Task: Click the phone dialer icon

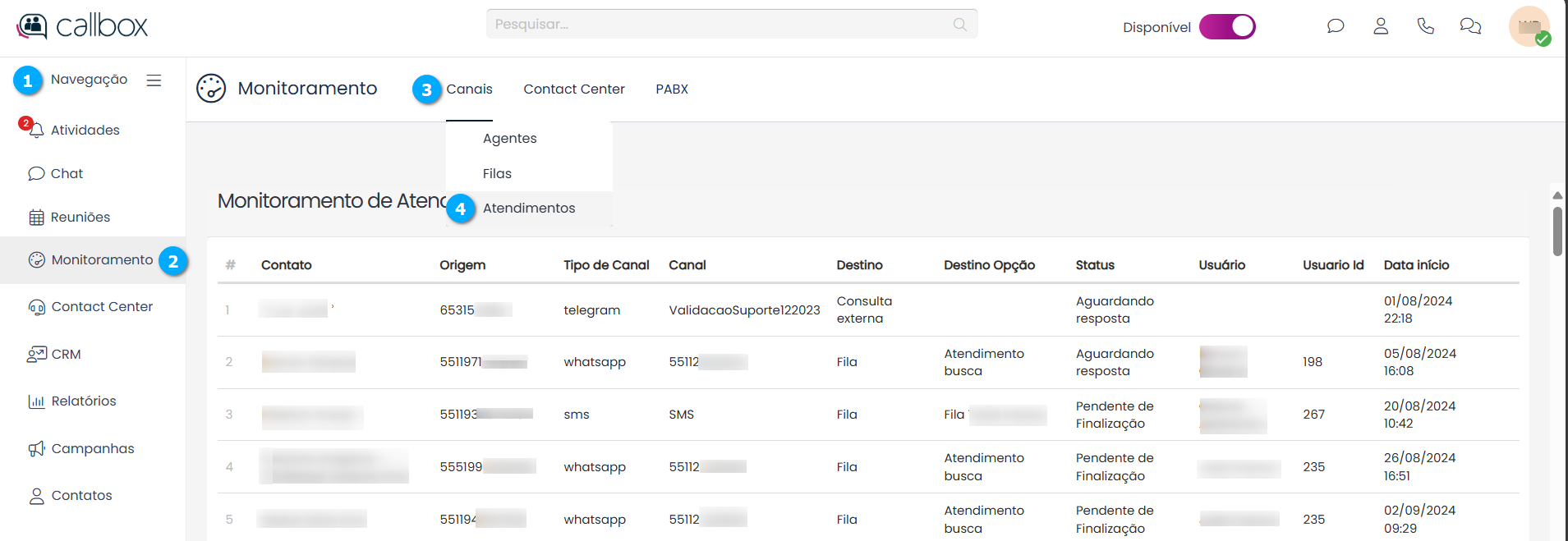Action: tap(1425, 26)
